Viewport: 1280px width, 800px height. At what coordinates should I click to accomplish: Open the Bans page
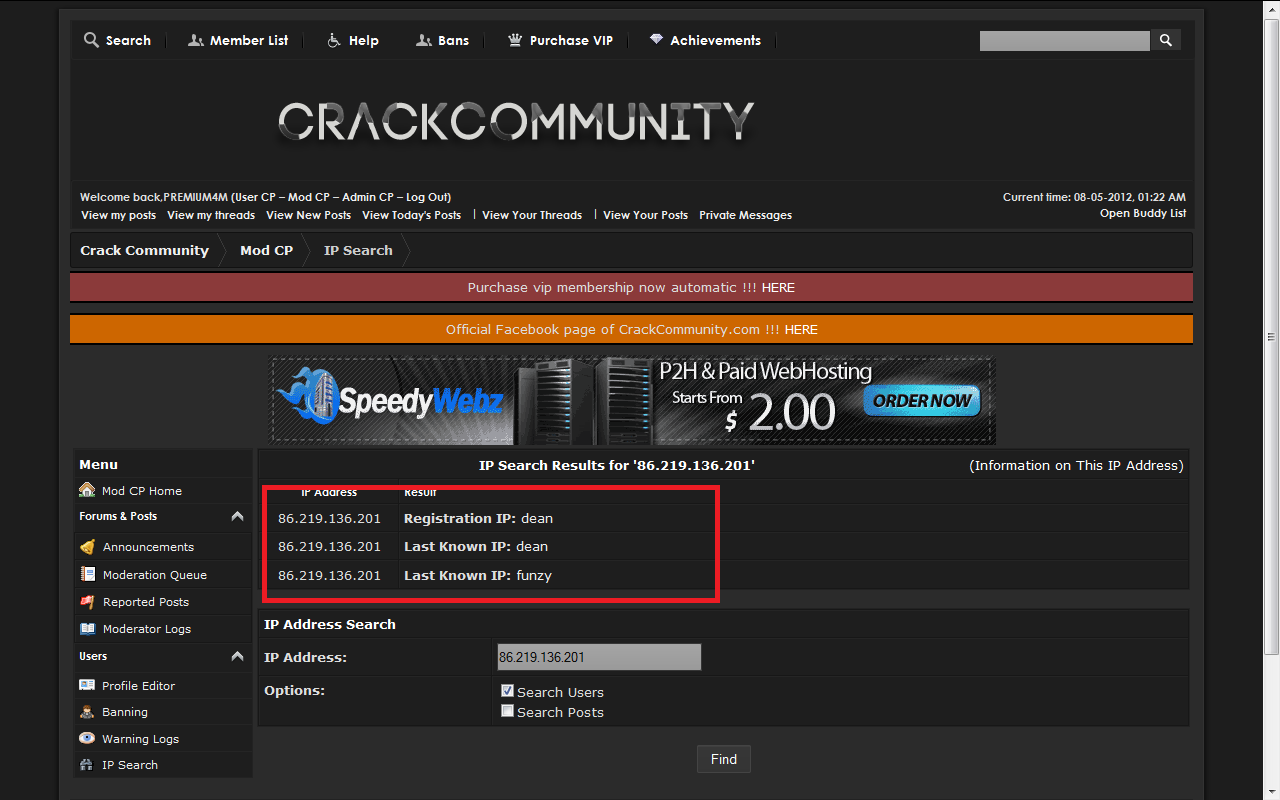[x=453, y=40]
